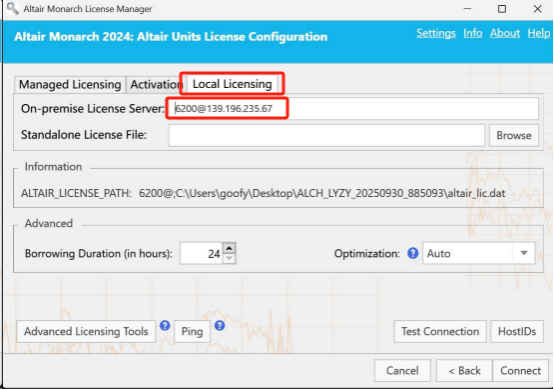554x389 pixels.
Task: Click the Ping button
Action: click(192, 331)
